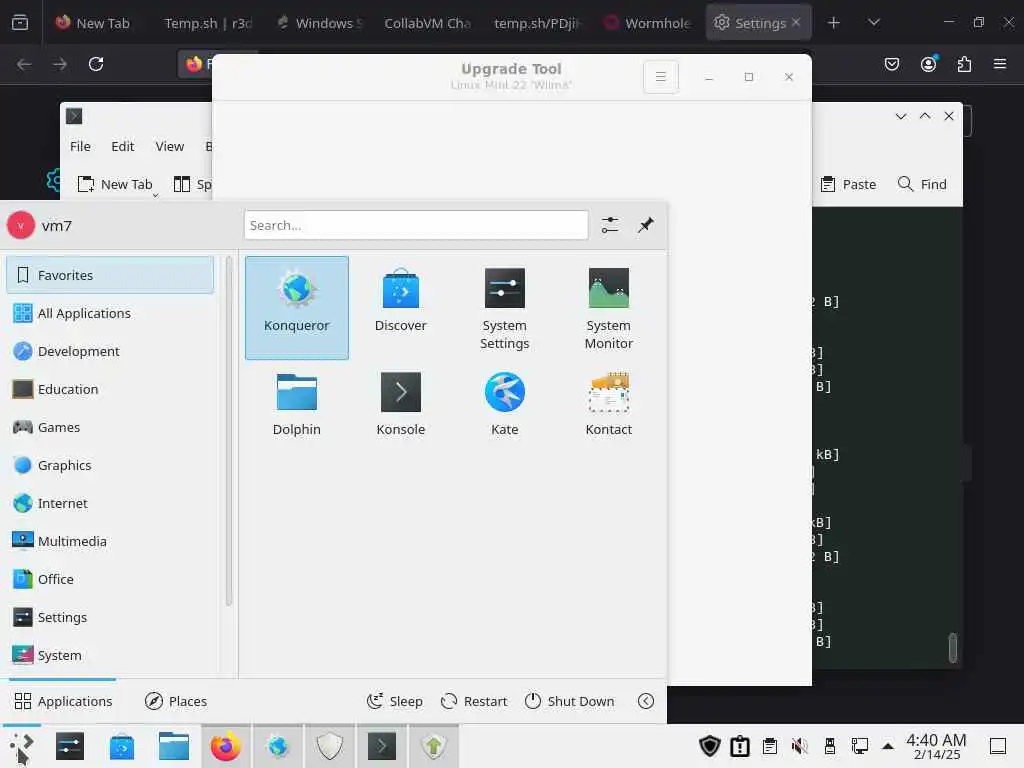The height and width of the screenshot is (768, 1024).
Task: Switch to CollabVM browser tab
Action: pos(426,23)
